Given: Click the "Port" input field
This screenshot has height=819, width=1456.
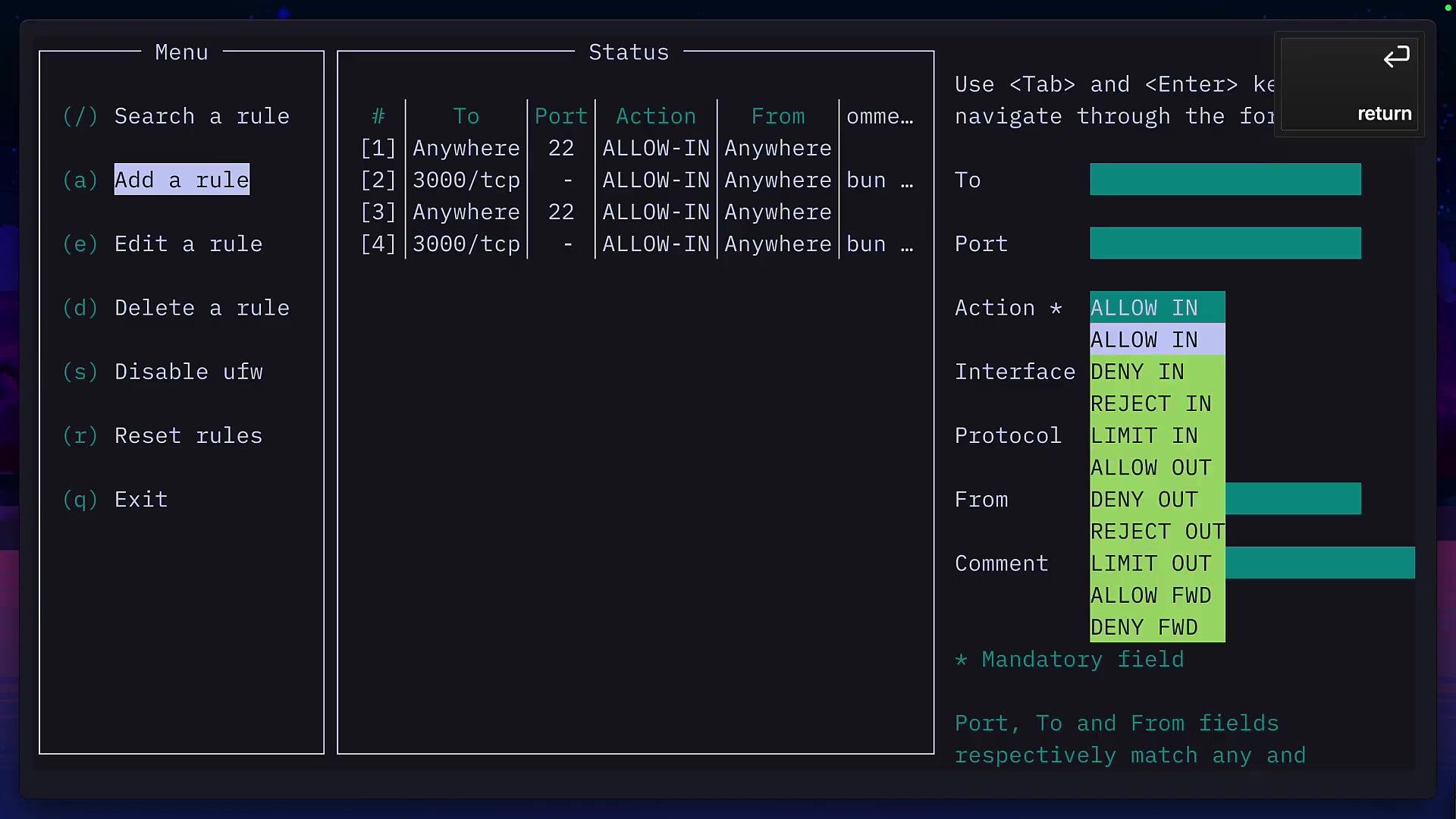Looking at the screenshot, I should 1225,243.
